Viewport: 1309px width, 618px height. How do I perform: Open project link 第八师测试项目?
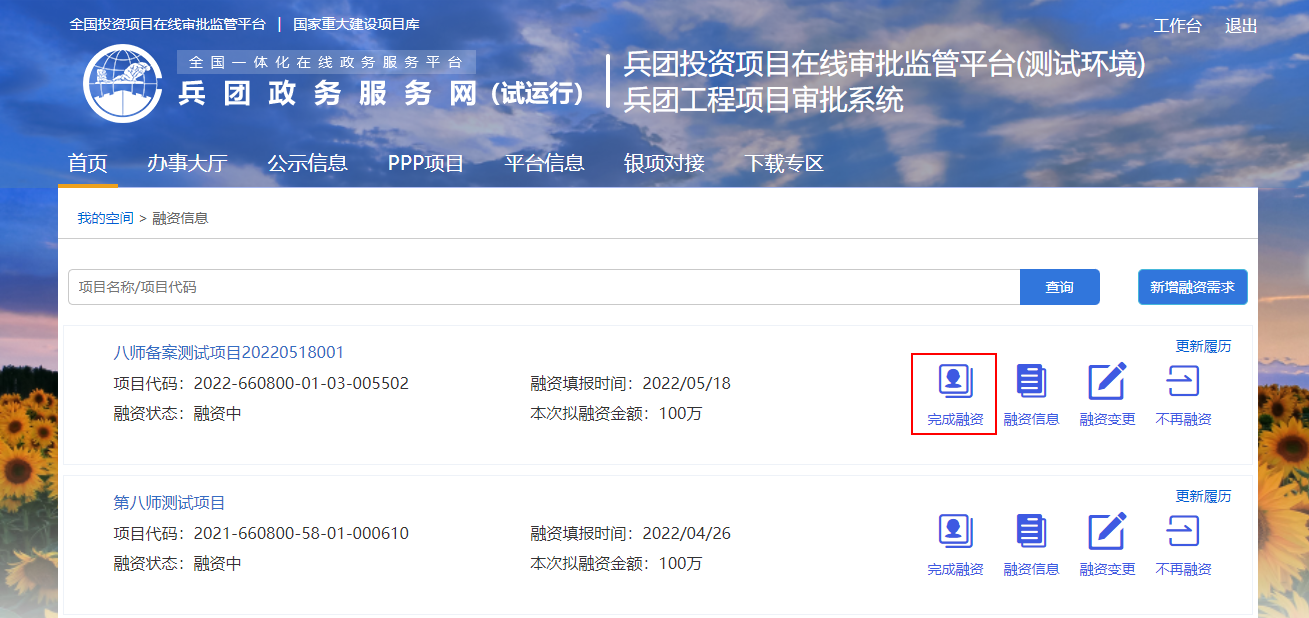pyautogui.click(x=170, y=503)
